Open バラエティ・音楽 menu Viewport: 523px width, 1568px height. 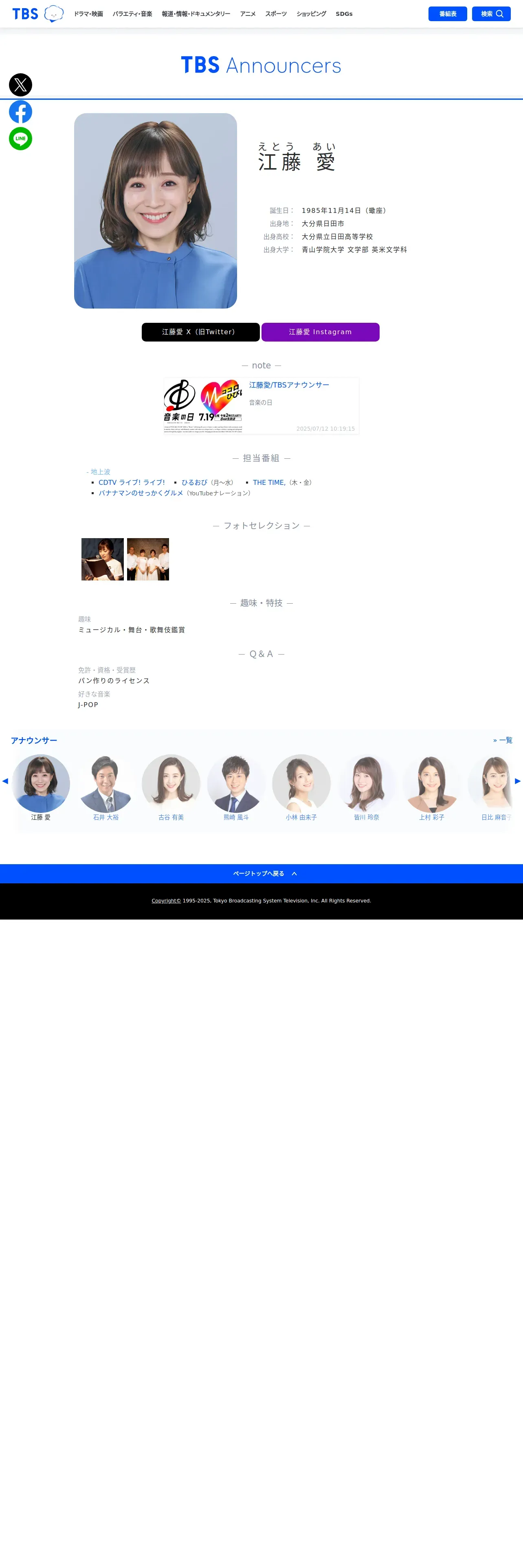(132, 14)
